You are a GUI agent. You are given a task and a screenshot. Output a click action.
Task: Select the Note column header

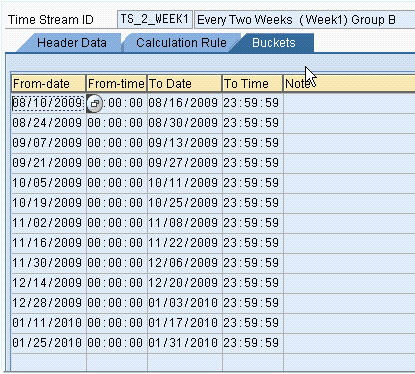[349, 83]
